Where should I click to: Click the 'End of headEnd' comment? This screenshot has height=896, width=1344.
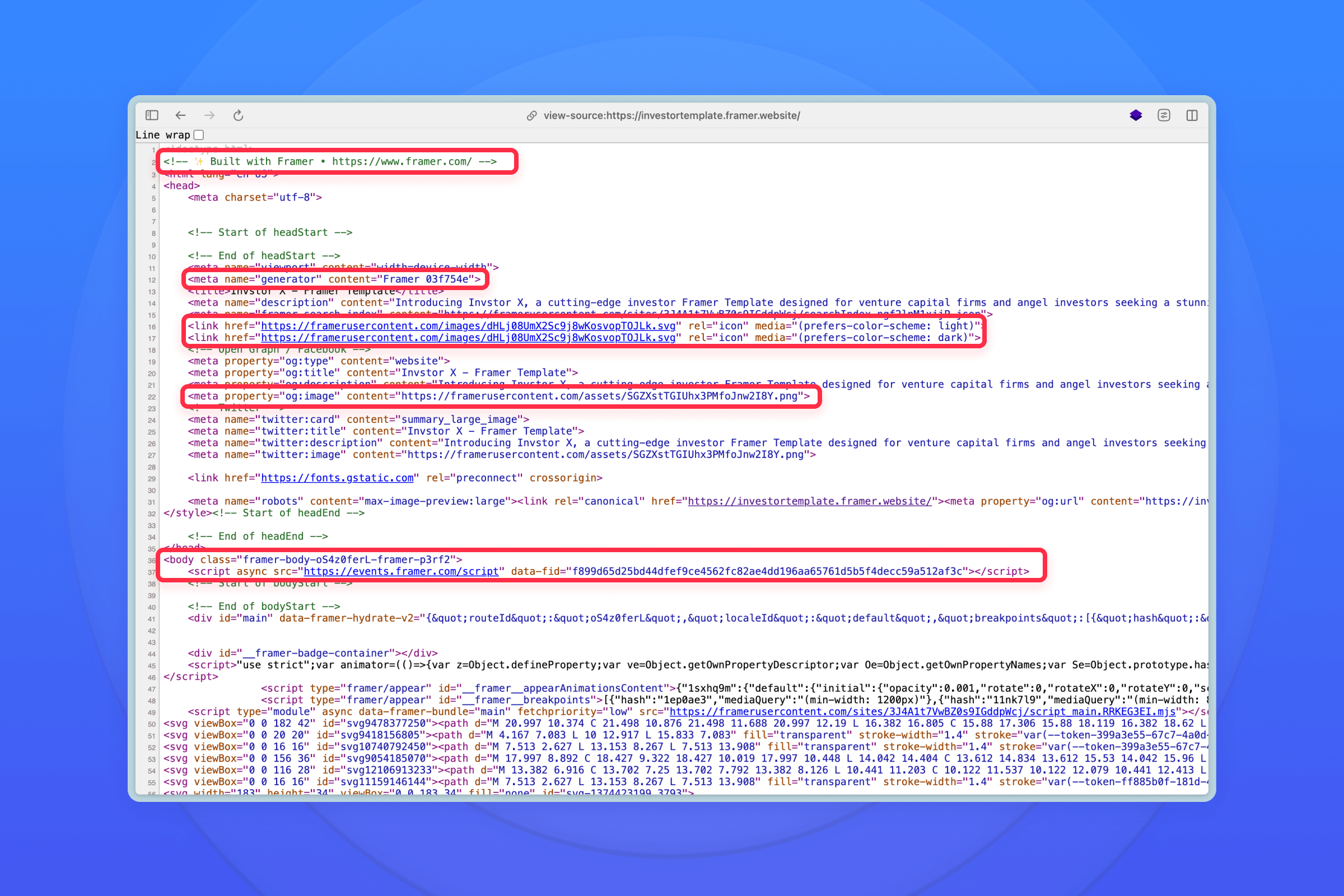click(x=258, y=536)
